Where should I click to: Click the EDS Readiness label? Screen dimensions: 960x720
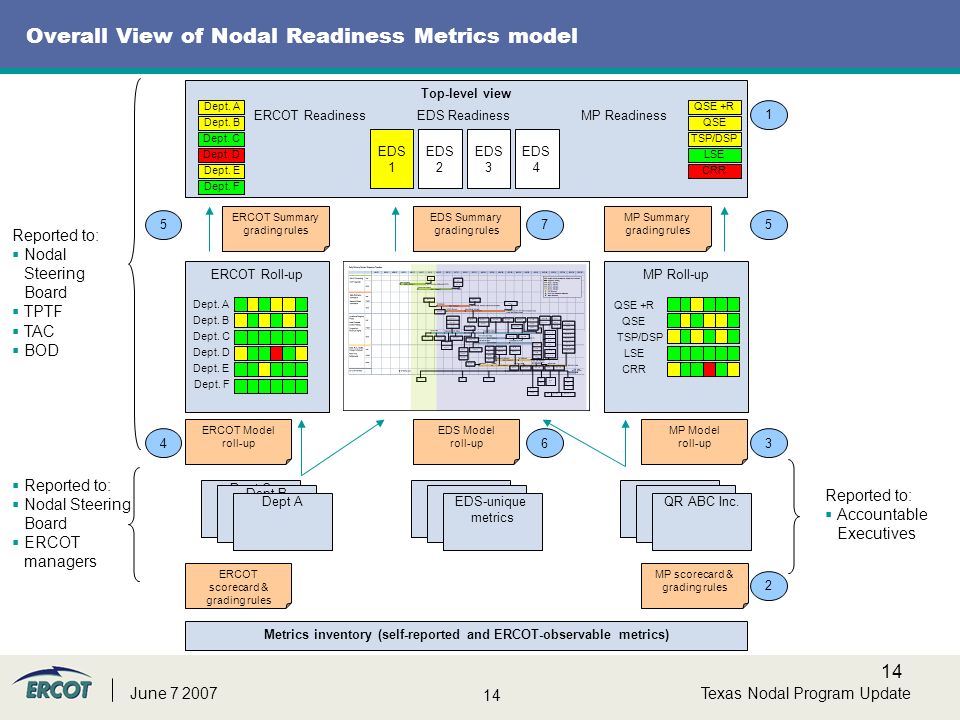tap(463, 116)
